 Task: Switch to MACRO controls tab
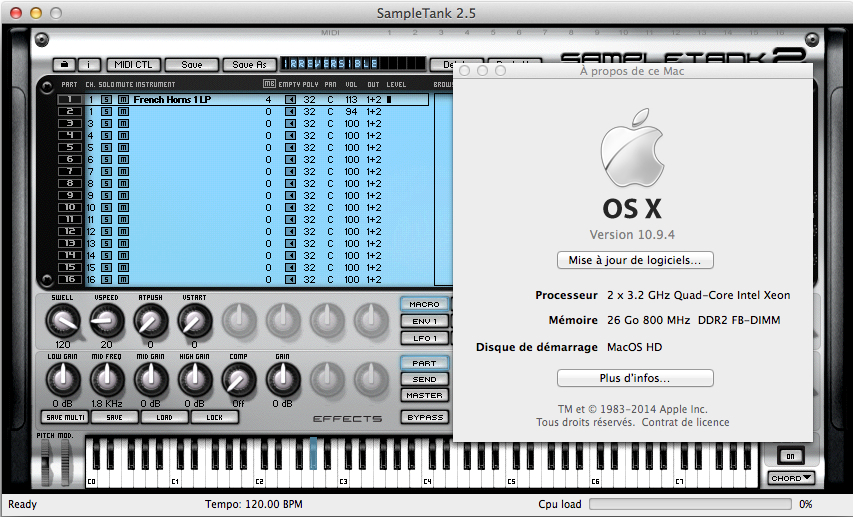point(425,304)
